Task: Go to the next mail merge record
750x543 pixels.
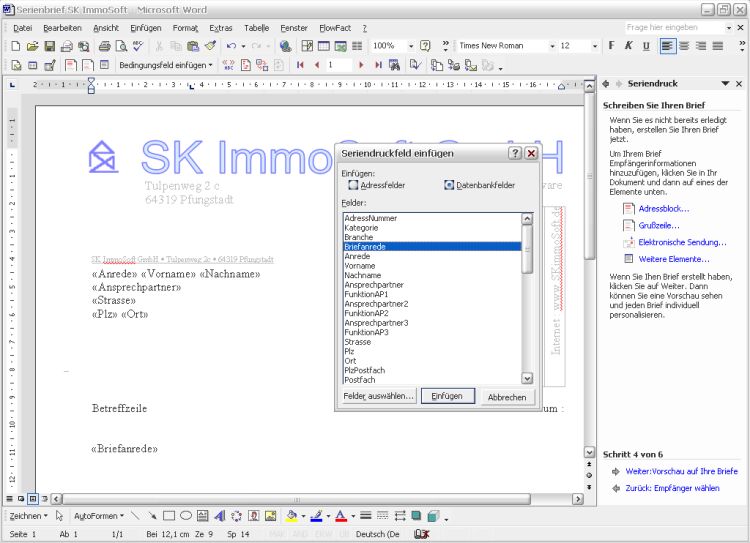Action: [363, 65]
